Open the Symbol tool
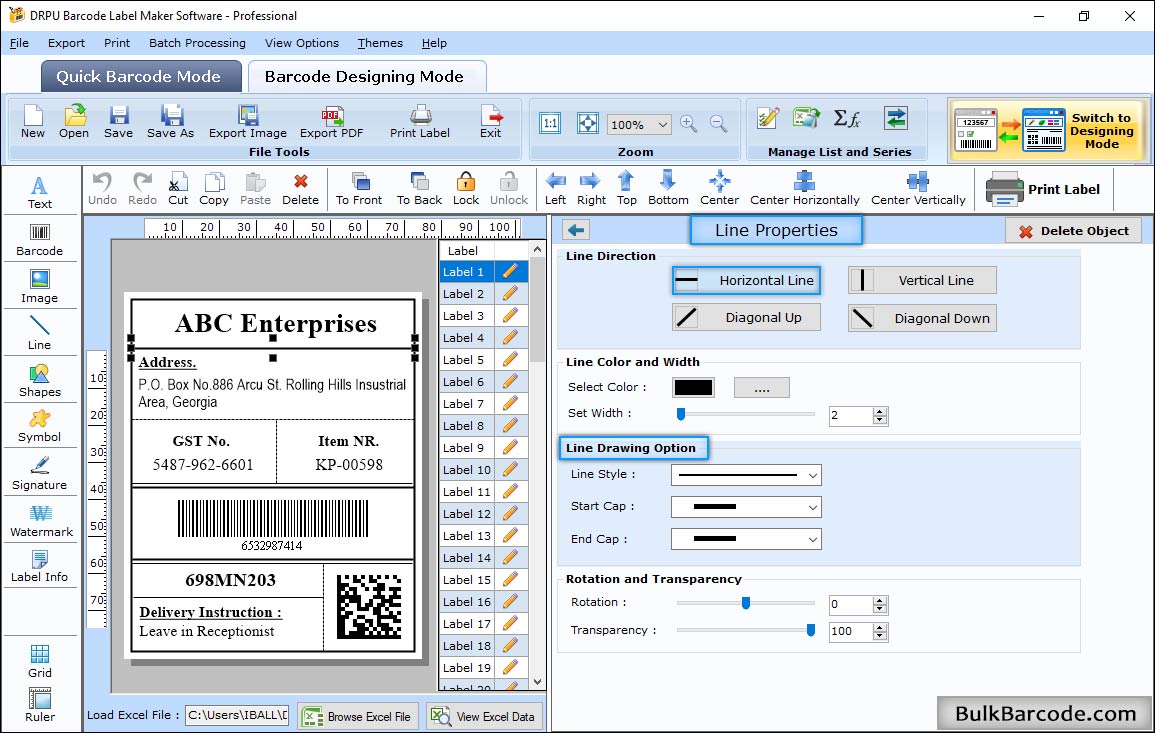This screenshot has height=733, width=1155. (x=40, y=426)
